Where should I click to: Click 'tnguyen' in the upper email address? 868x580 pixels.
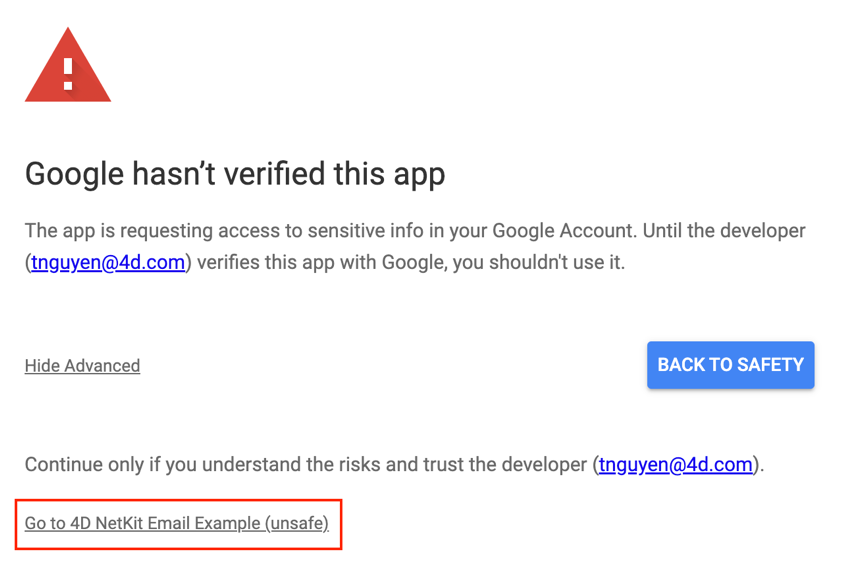[66, 262]
